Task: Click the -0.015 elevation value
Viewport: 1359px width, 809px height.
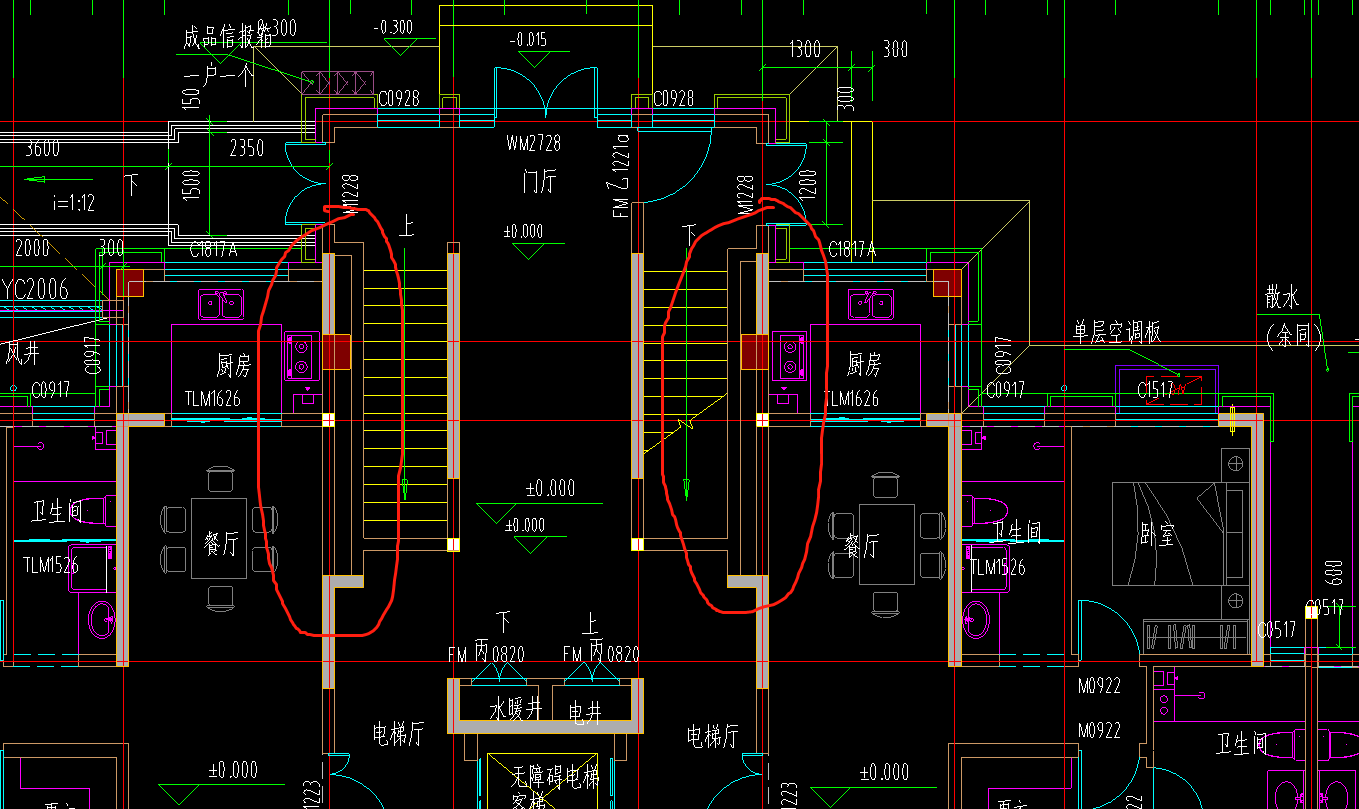Action: click(528, 40)
